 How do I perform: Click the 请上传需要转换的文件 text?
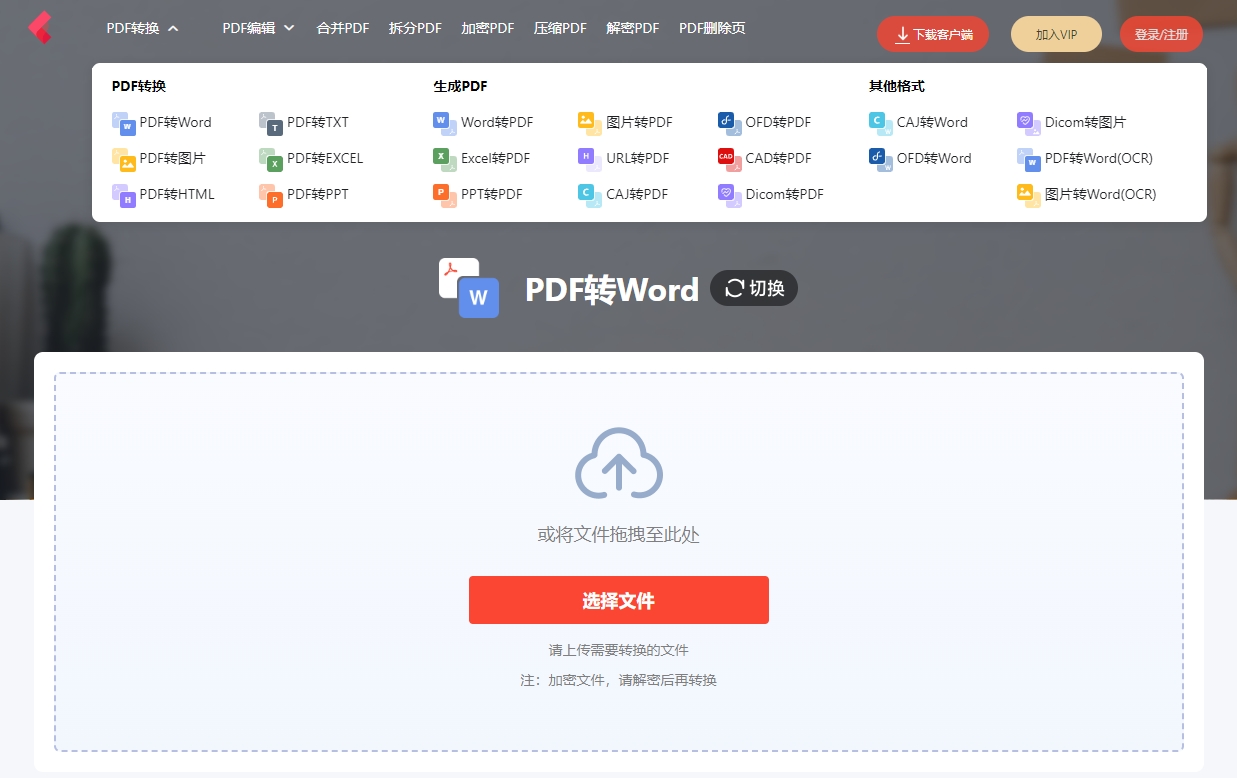click(x=619, y=650)
